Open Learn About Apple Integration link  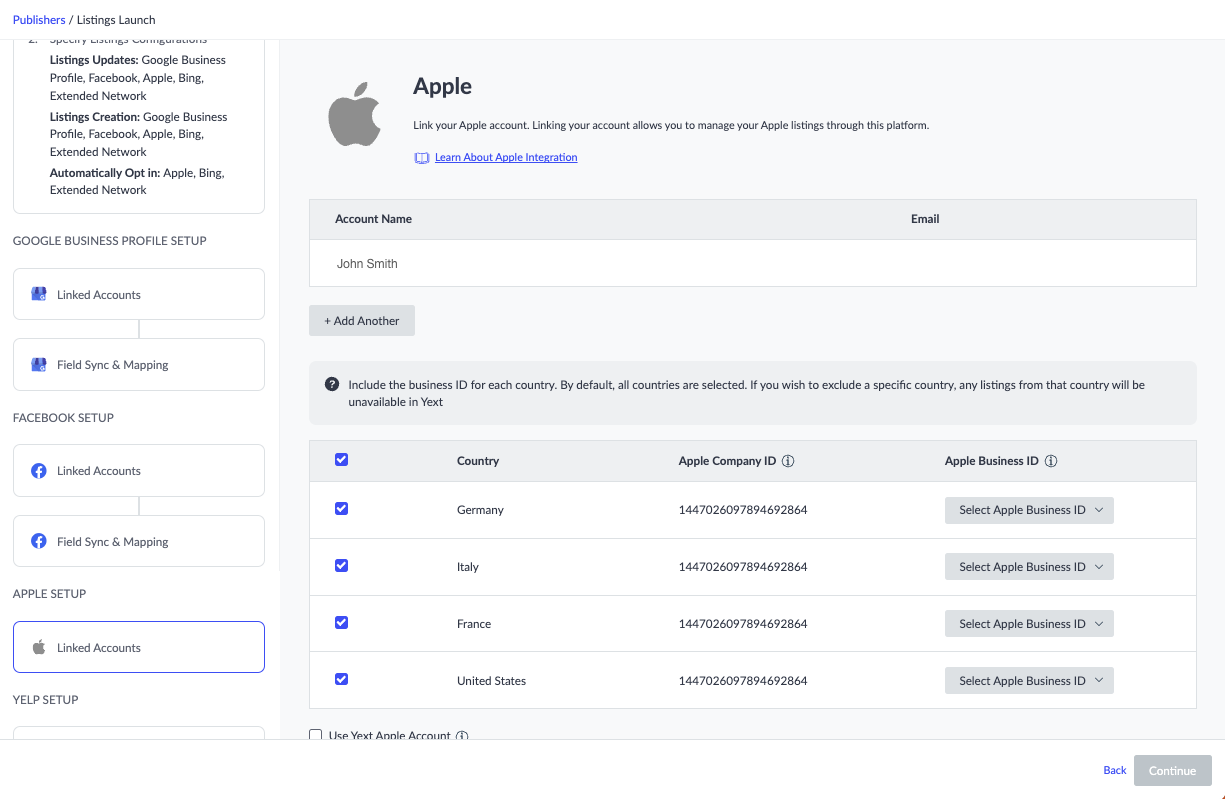pos(506,158)
